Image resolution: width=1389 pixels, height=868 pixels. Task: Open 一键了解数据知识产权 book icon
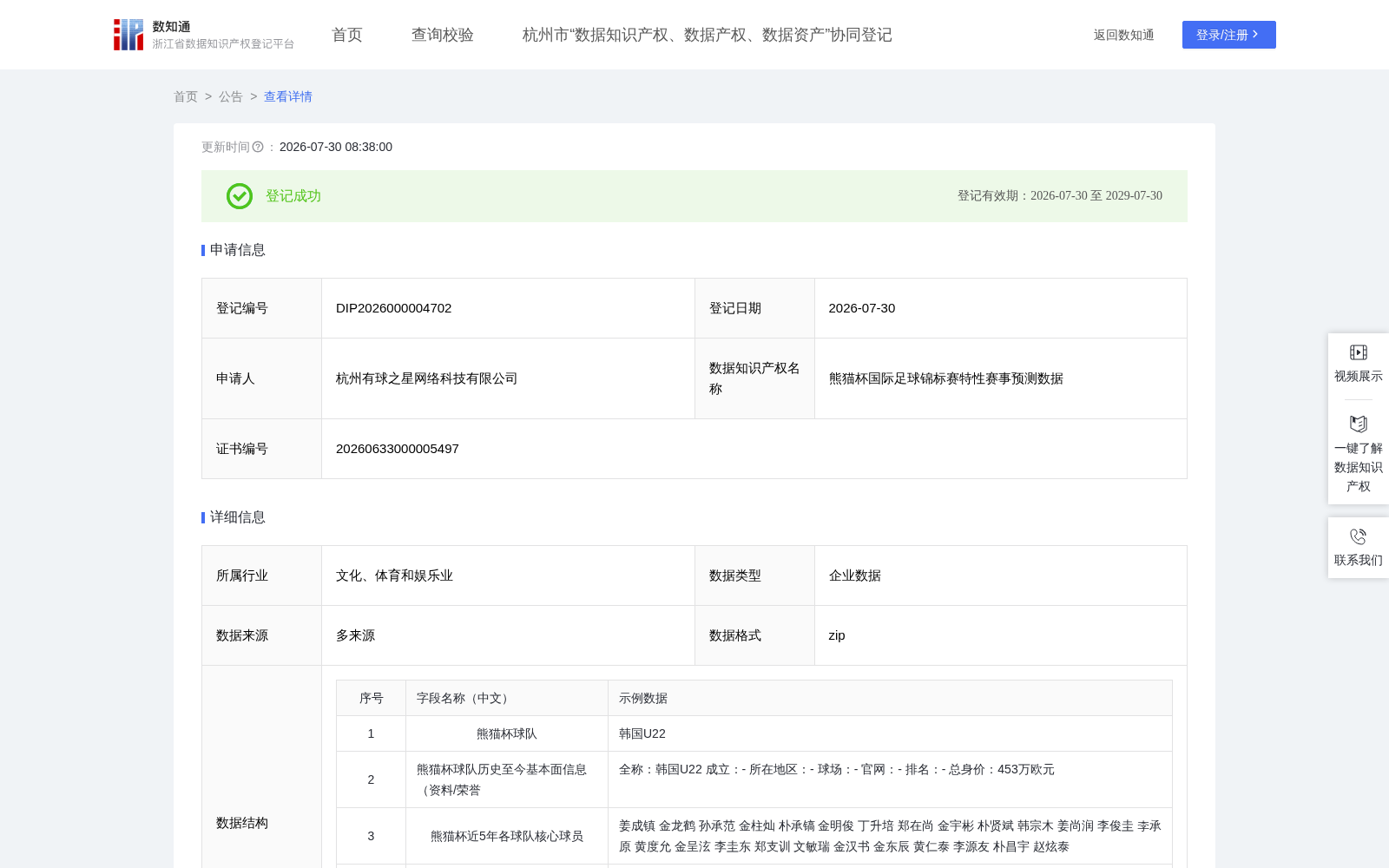click(x=1359, y=424)
